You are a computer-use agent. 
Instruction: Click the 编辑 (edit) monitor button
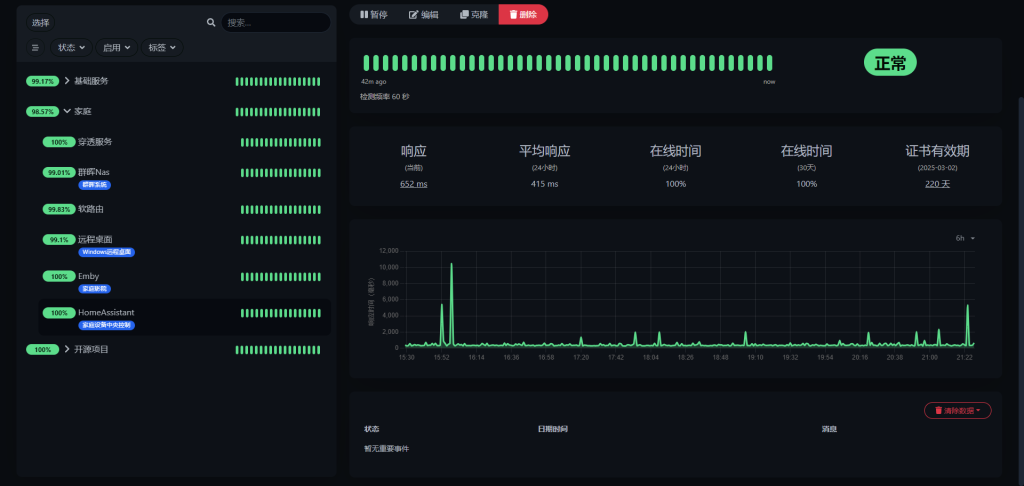[x=424, y=14]
